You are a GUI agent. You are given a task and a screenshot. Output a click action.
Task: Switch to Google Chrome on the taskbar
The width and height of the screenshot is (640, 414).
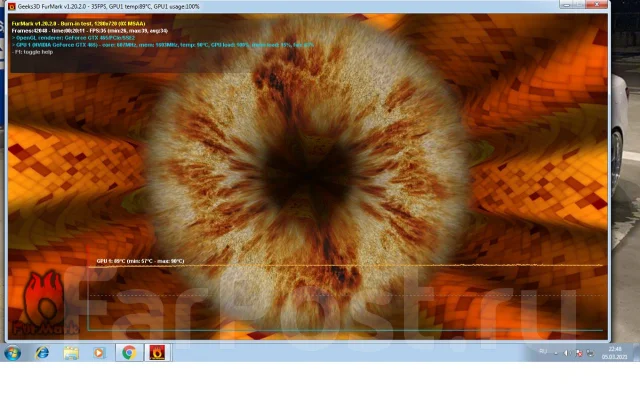129,353
